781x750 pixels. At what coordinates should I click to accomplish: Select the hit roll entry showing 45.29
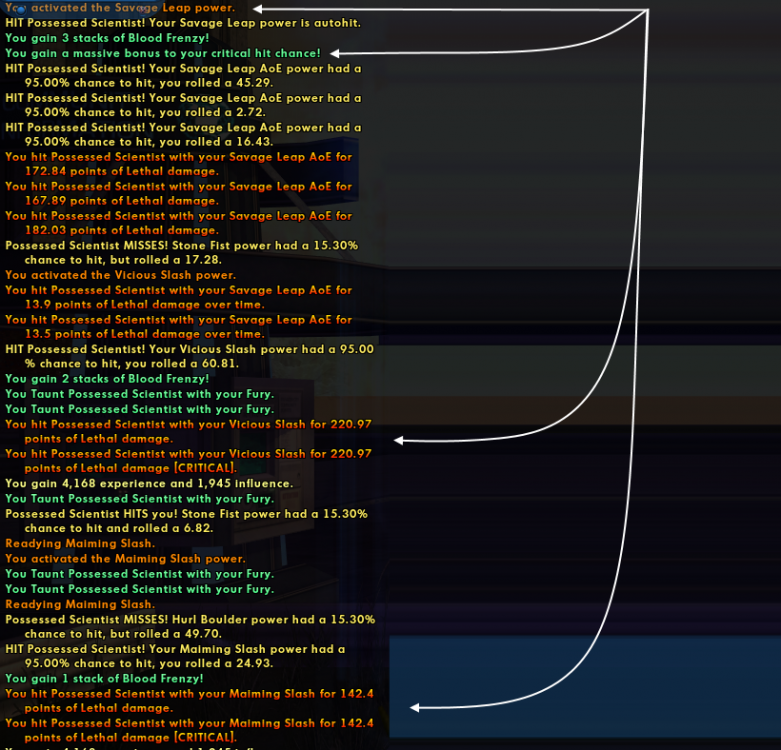click(x=183, y=76)
